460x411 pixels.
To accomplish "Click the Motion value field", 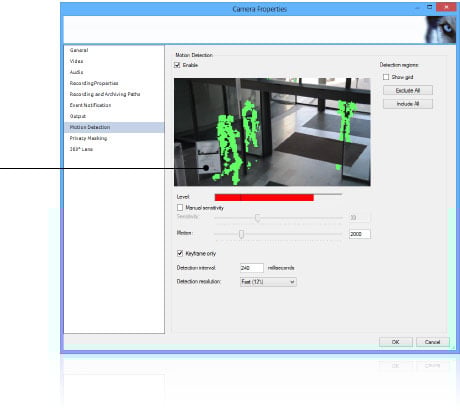I will click(360, 234).
